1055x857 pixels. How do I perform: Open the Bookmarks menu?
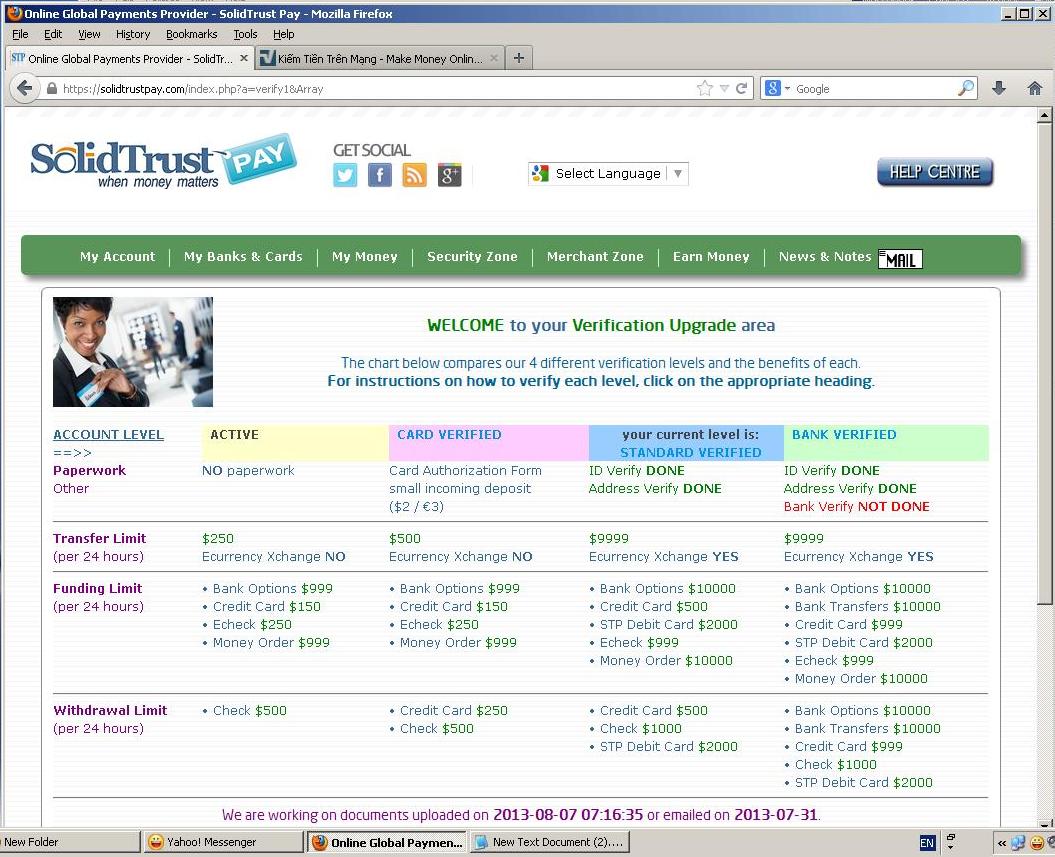point(192,34)
